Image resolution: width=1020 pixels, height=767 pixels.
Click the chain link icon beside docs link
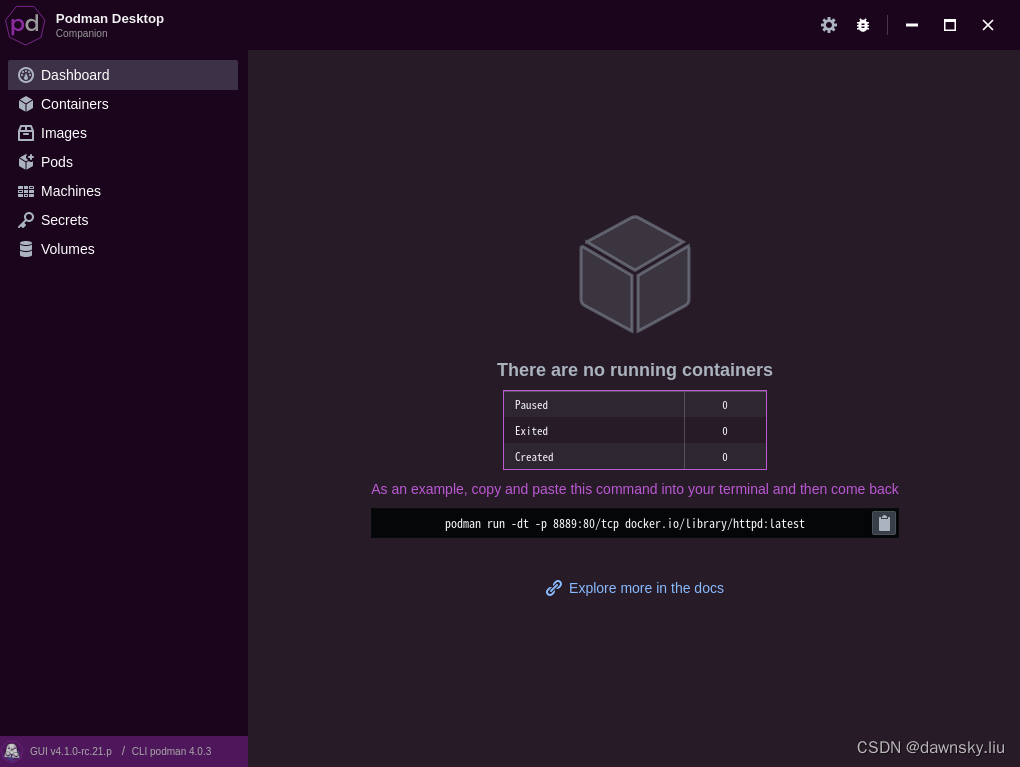point(554,588)
